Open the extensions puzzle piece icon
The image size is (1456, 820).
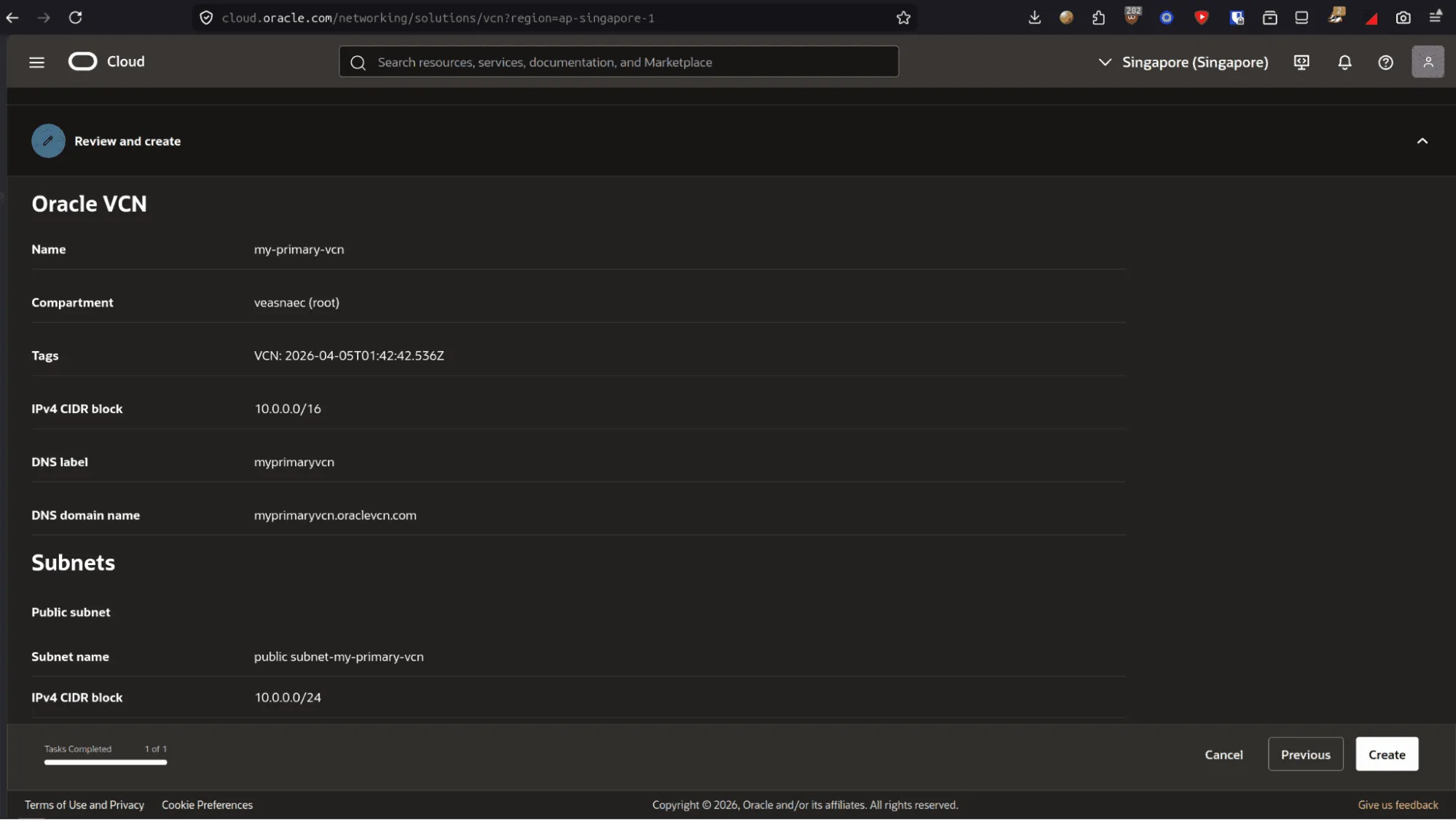(1098, 17)
